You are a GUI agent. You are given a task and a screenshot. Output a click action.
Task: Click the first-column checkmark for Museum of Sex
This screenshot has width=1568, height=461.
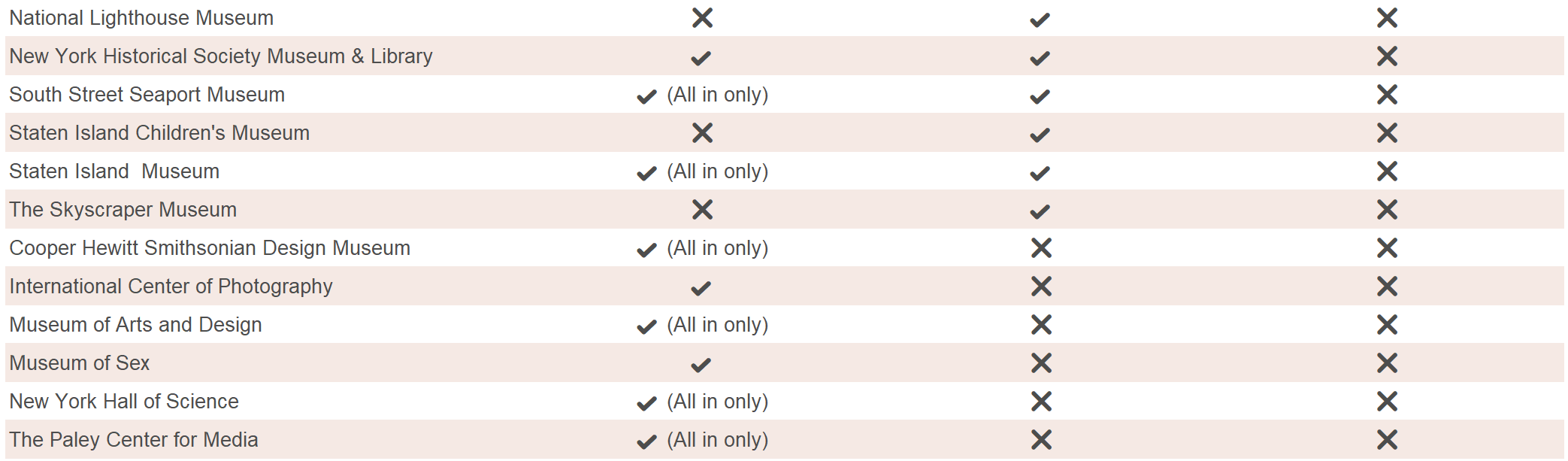pyautogui.click(x=701, y=365)
